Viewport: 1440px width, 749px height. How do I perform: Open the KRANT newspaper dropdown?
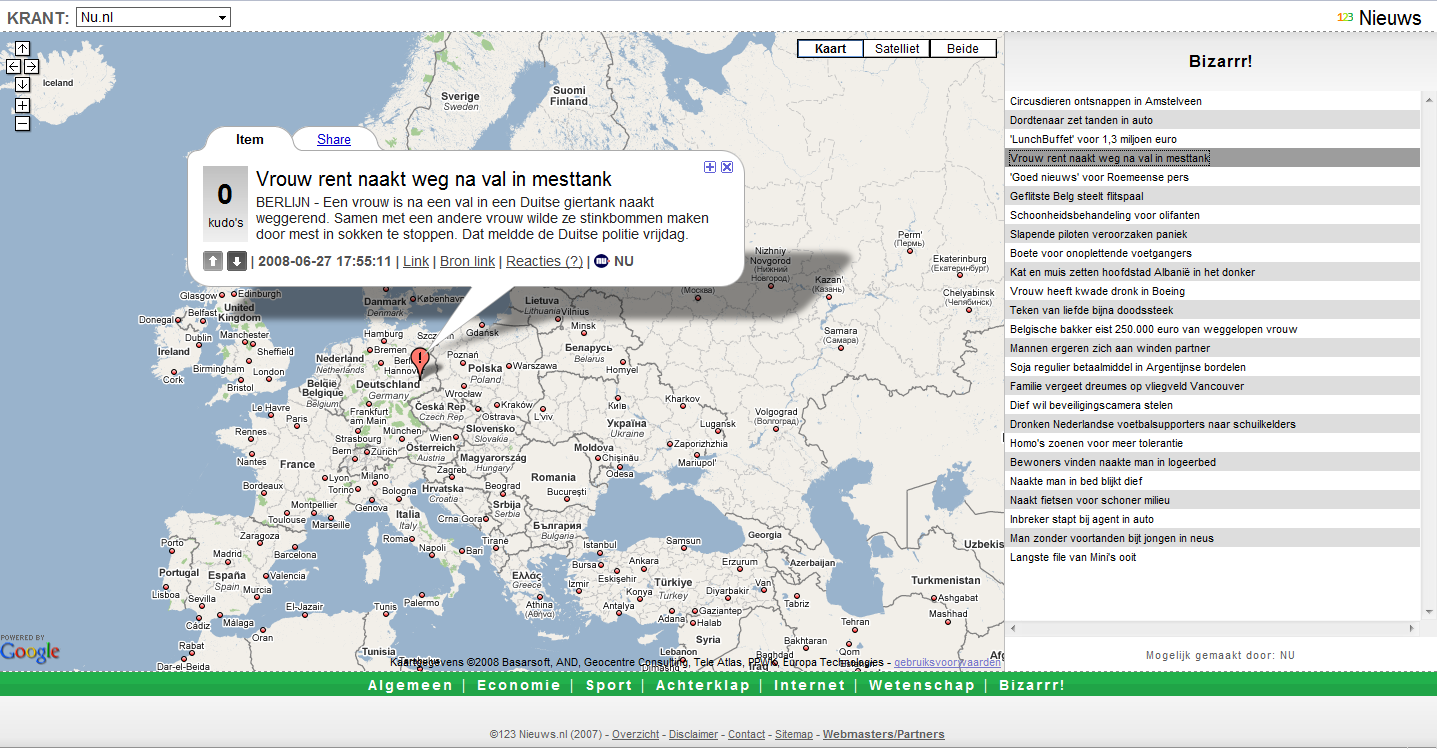(153, 17)
